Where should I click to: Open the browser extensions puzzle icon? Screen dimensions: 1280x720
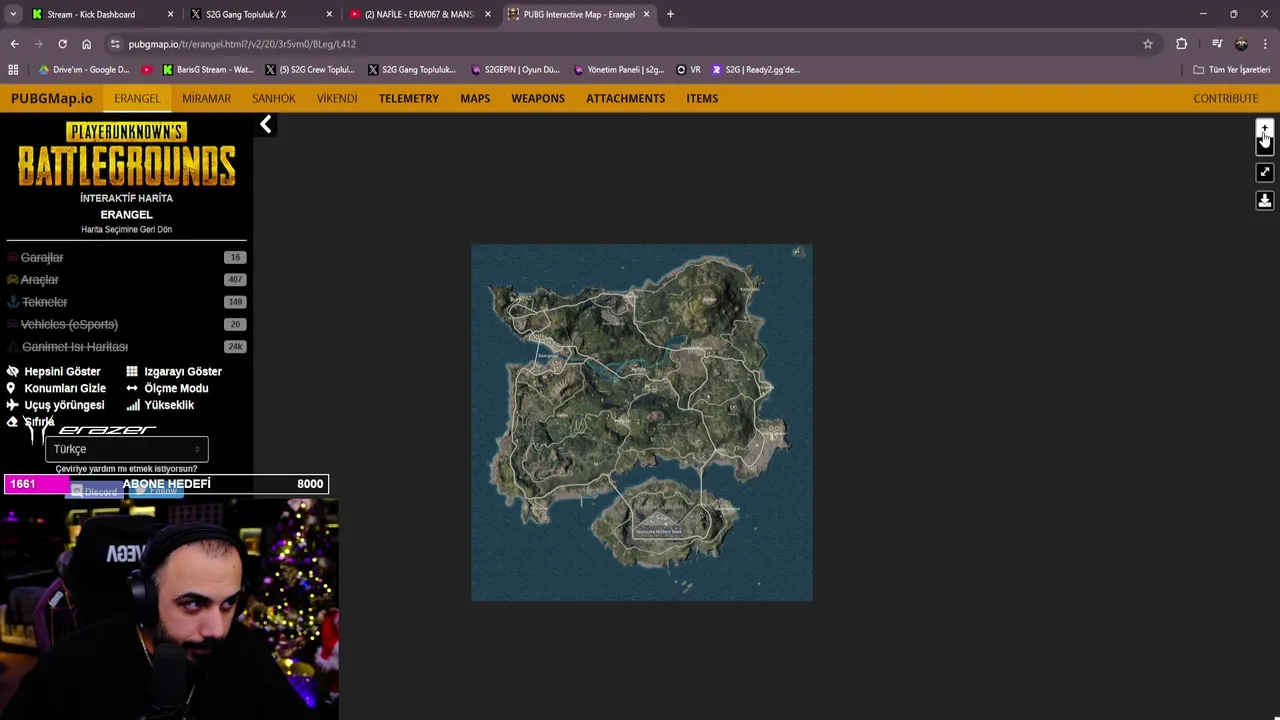tap(1181, 44)
